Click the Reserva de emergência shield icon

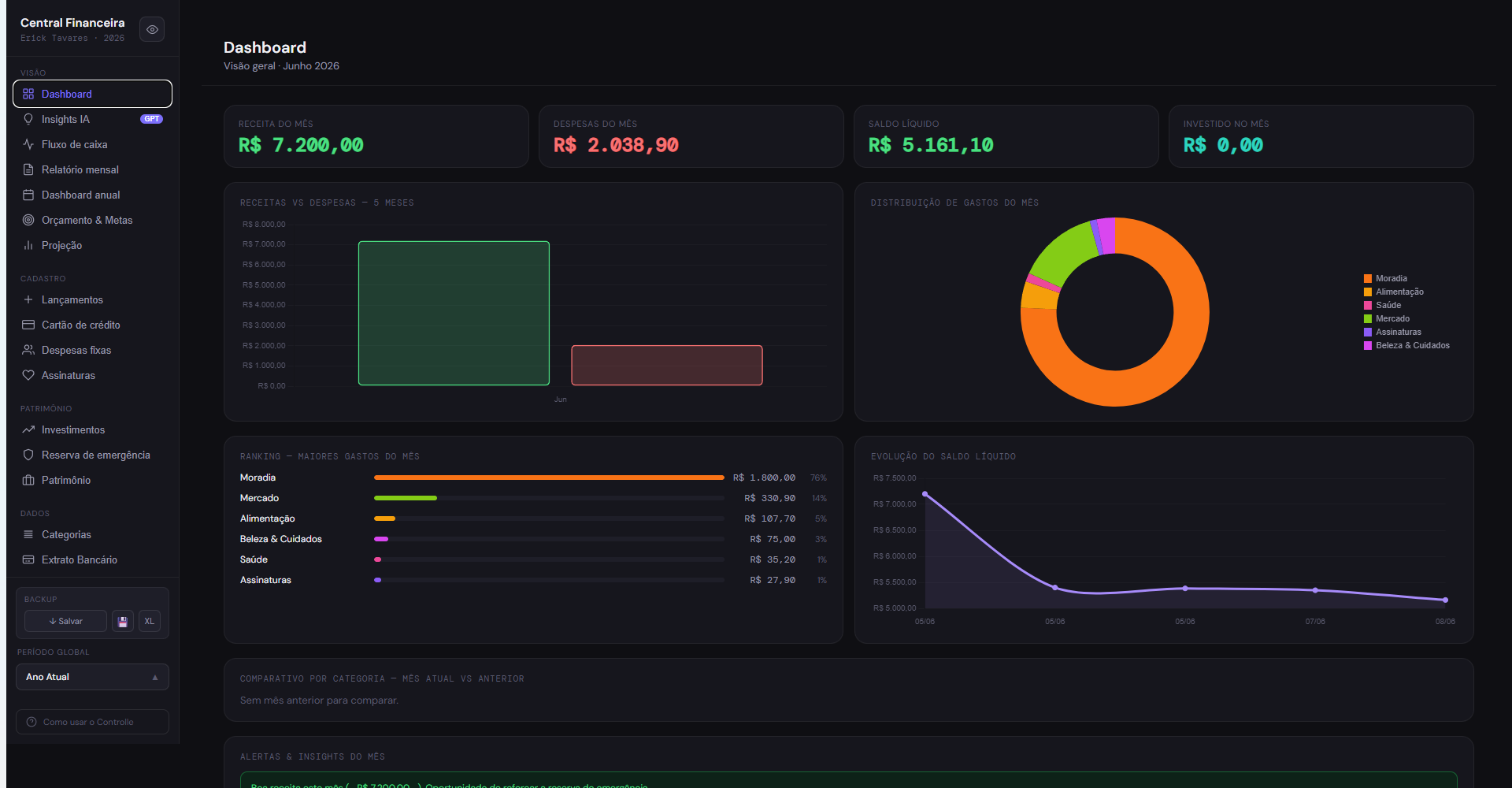28,455
